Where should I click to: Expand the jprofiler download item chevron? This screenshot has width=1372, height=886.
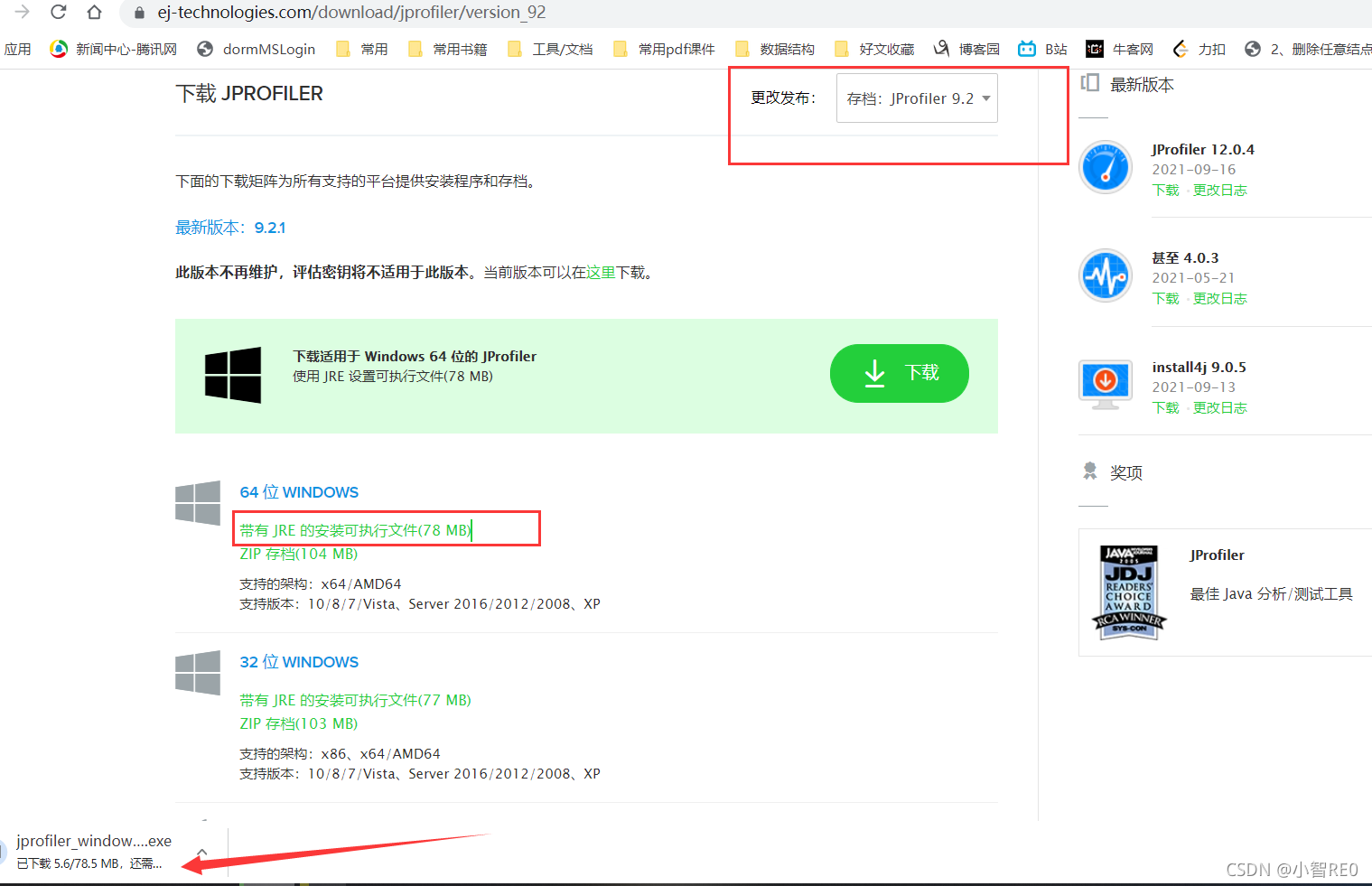202,852
